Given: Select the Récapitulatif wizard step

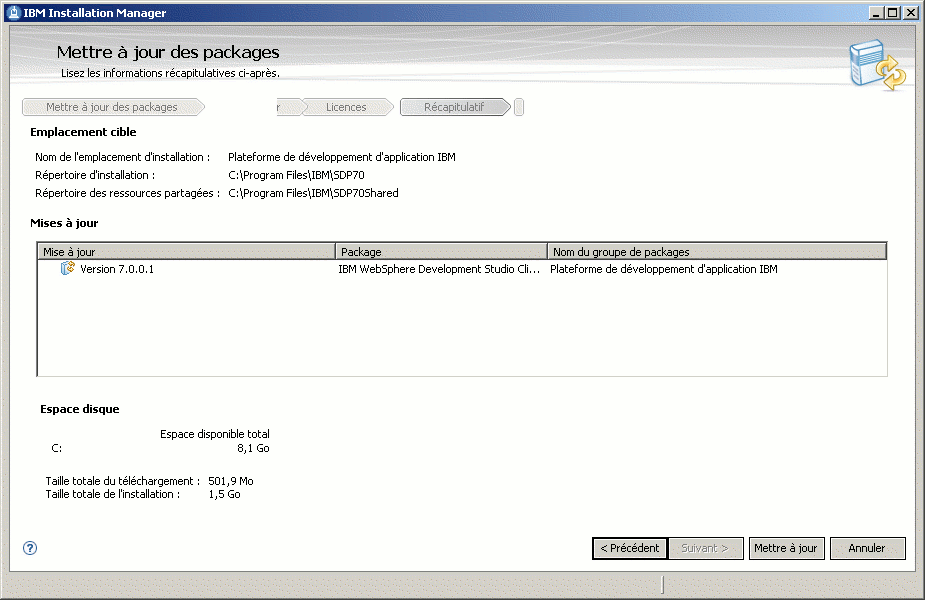Looking at the screenshot, I should [454, 107].
